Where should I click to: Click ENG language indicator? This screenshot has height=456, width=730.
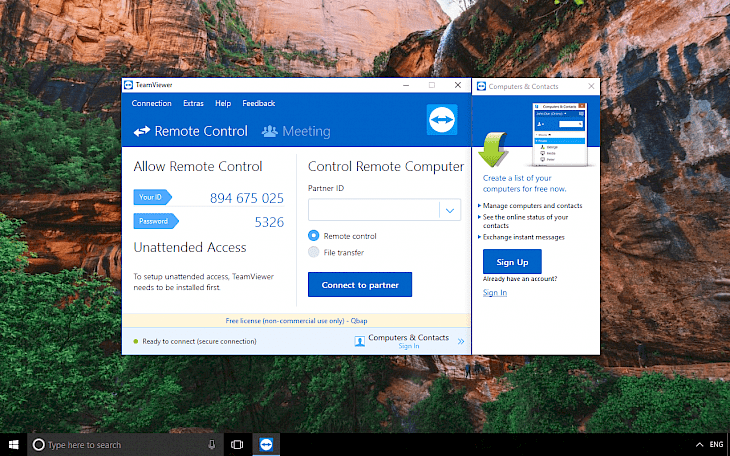pyautogui.click(x=716, y=444)
